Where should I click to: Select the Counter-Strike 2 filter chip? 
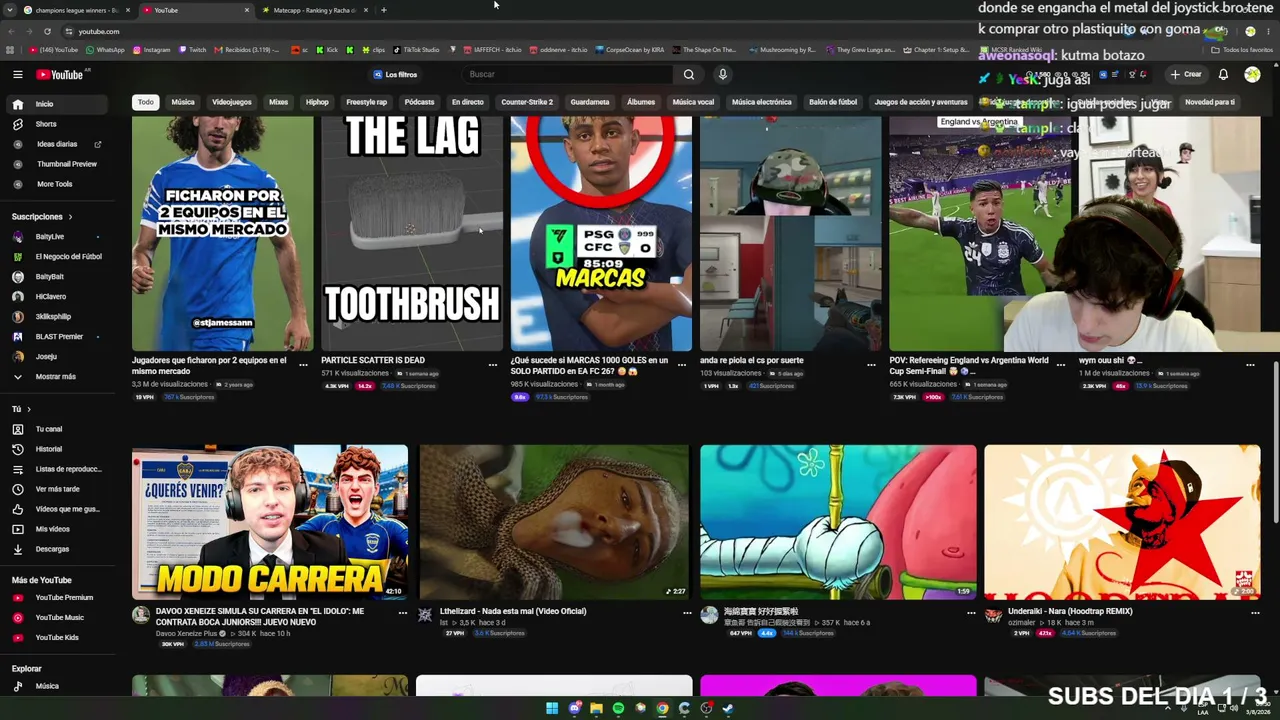click(x=527, y=102)
